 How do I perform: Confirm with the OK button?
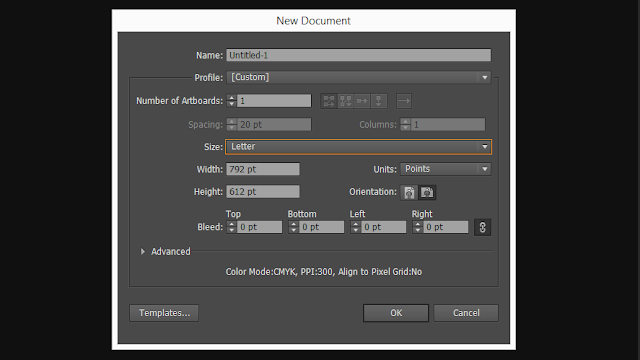396,313
